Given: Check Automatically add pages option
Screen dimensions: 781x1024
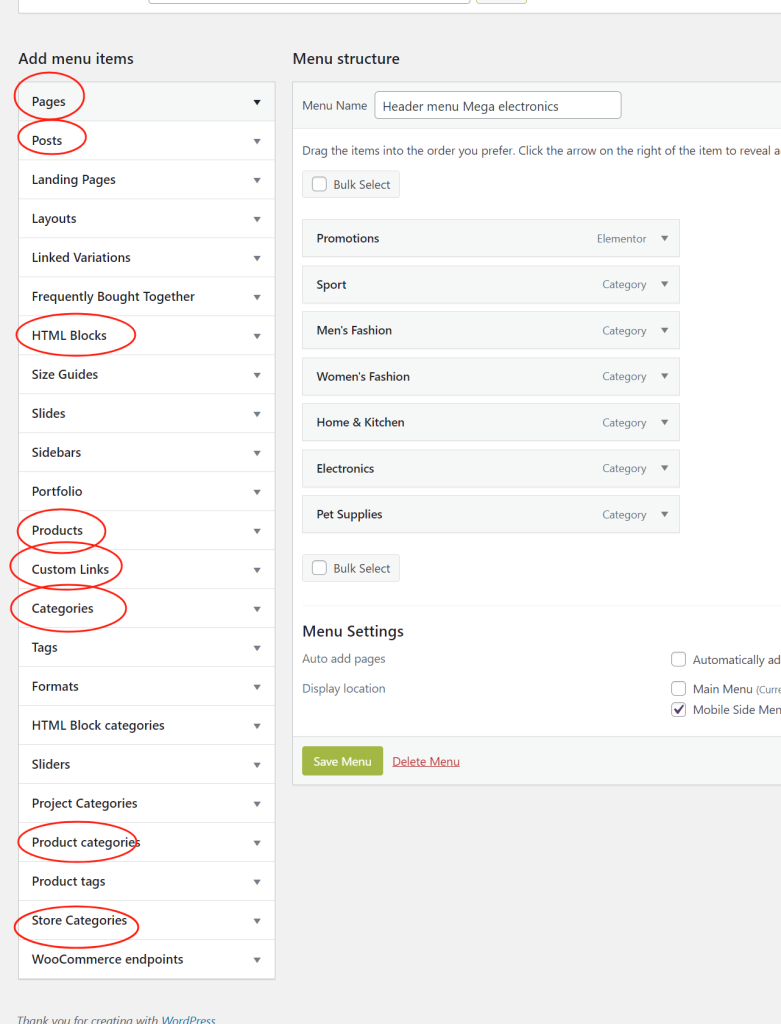Looking at the screenshot, I should coord(679,660).
